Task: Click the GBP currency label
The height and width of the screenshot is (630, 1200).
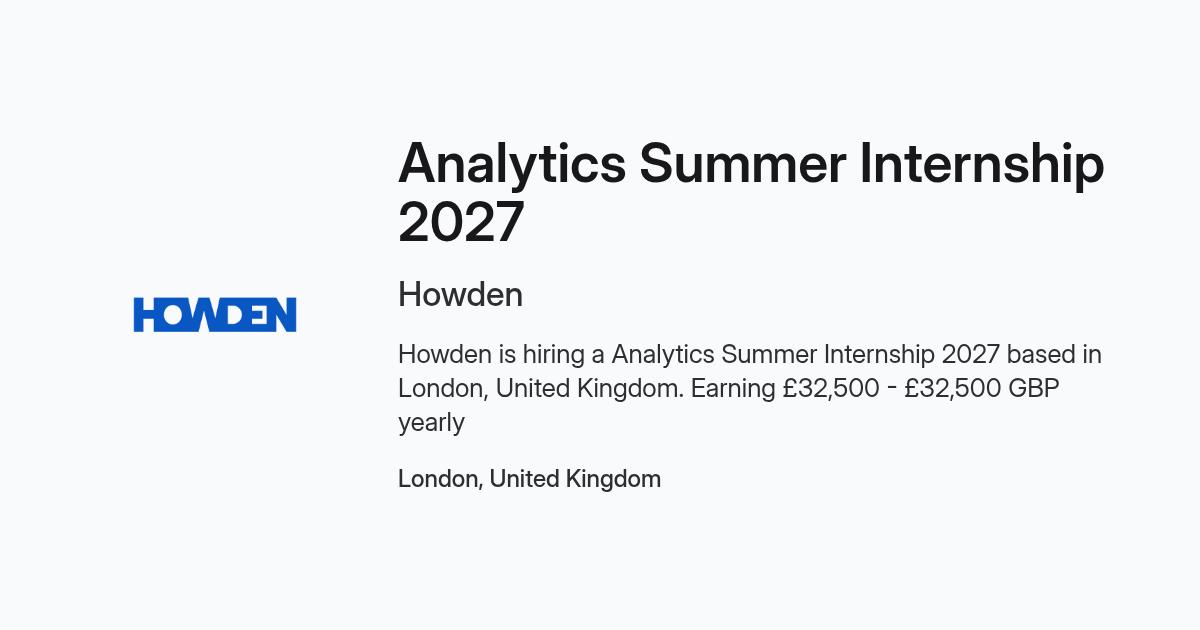Action: pos(1033,389)
